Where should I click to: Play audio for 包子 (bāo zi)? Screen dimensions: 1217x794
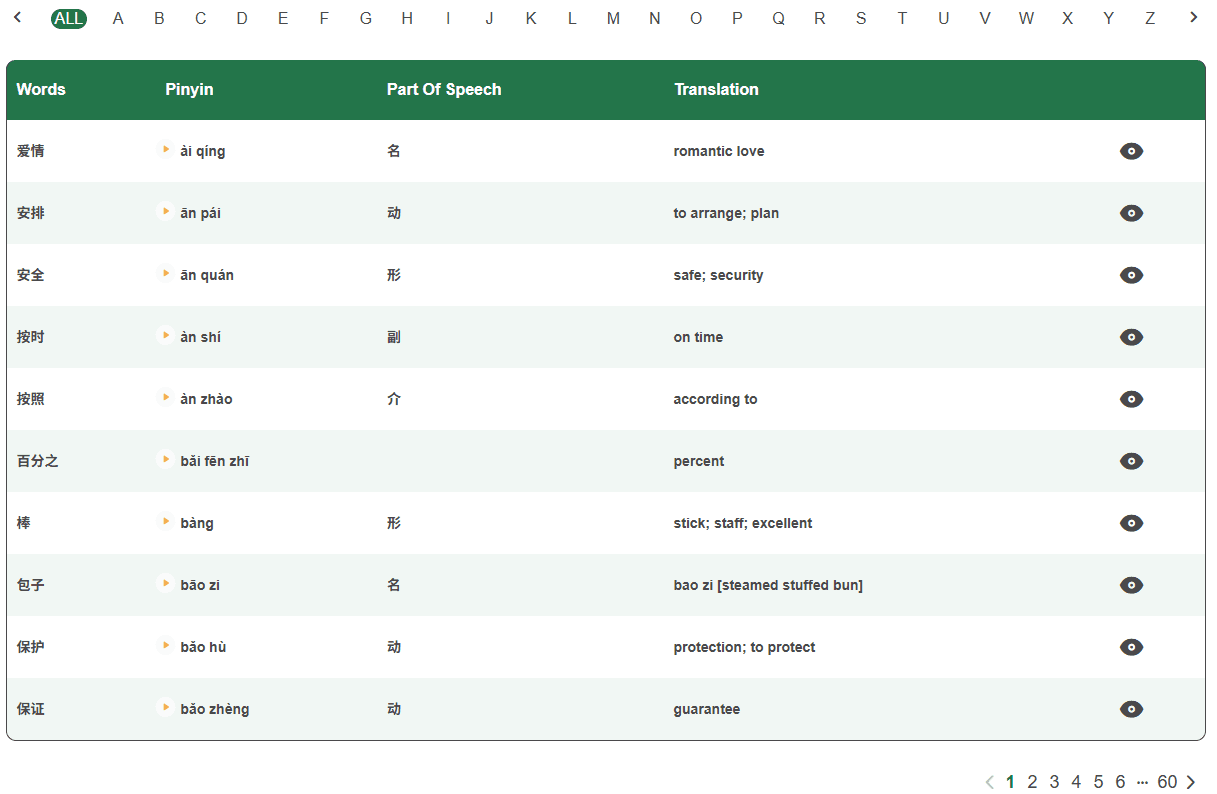pyautogui.click(x=164, y=584)
